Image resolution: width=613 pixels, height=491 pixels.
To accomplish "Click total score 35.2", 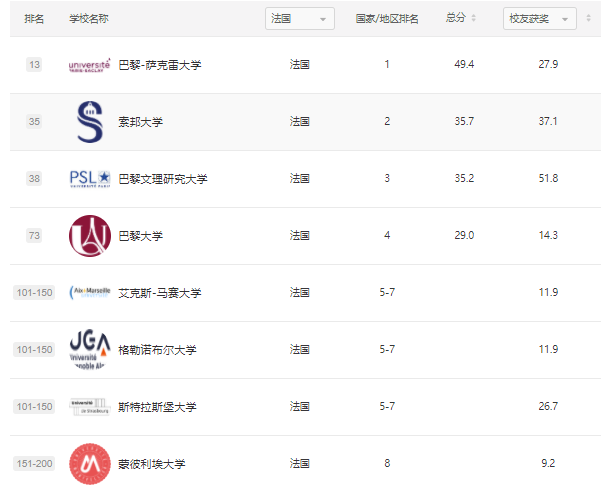I will tap(464, 179).
